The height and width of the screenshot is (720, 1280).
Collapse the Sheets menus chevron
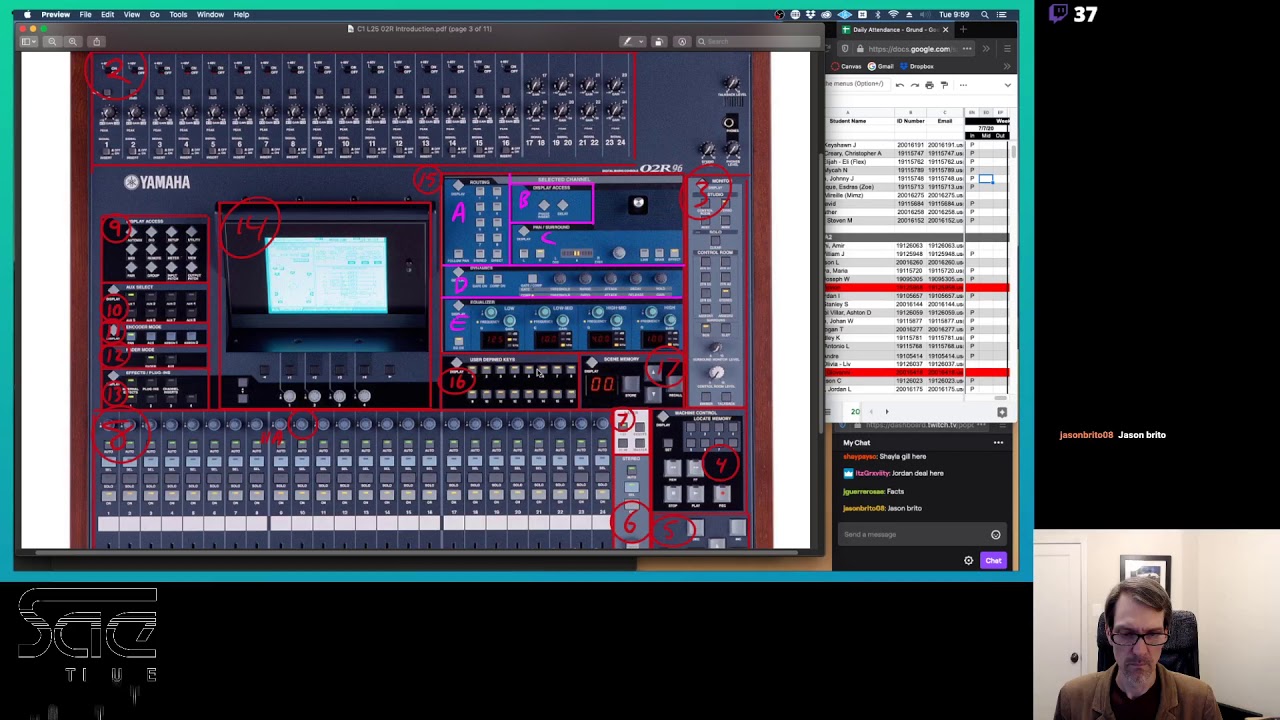click(x=1007, y=85)
